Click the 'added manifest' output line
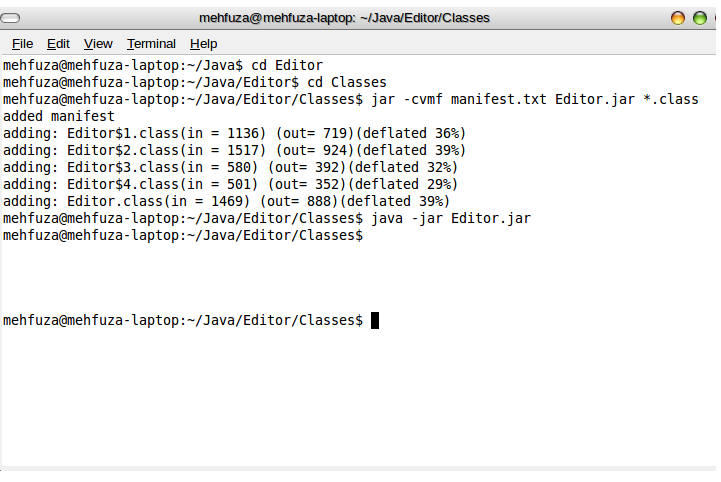 pyautogui.click(x=59, y=116)
